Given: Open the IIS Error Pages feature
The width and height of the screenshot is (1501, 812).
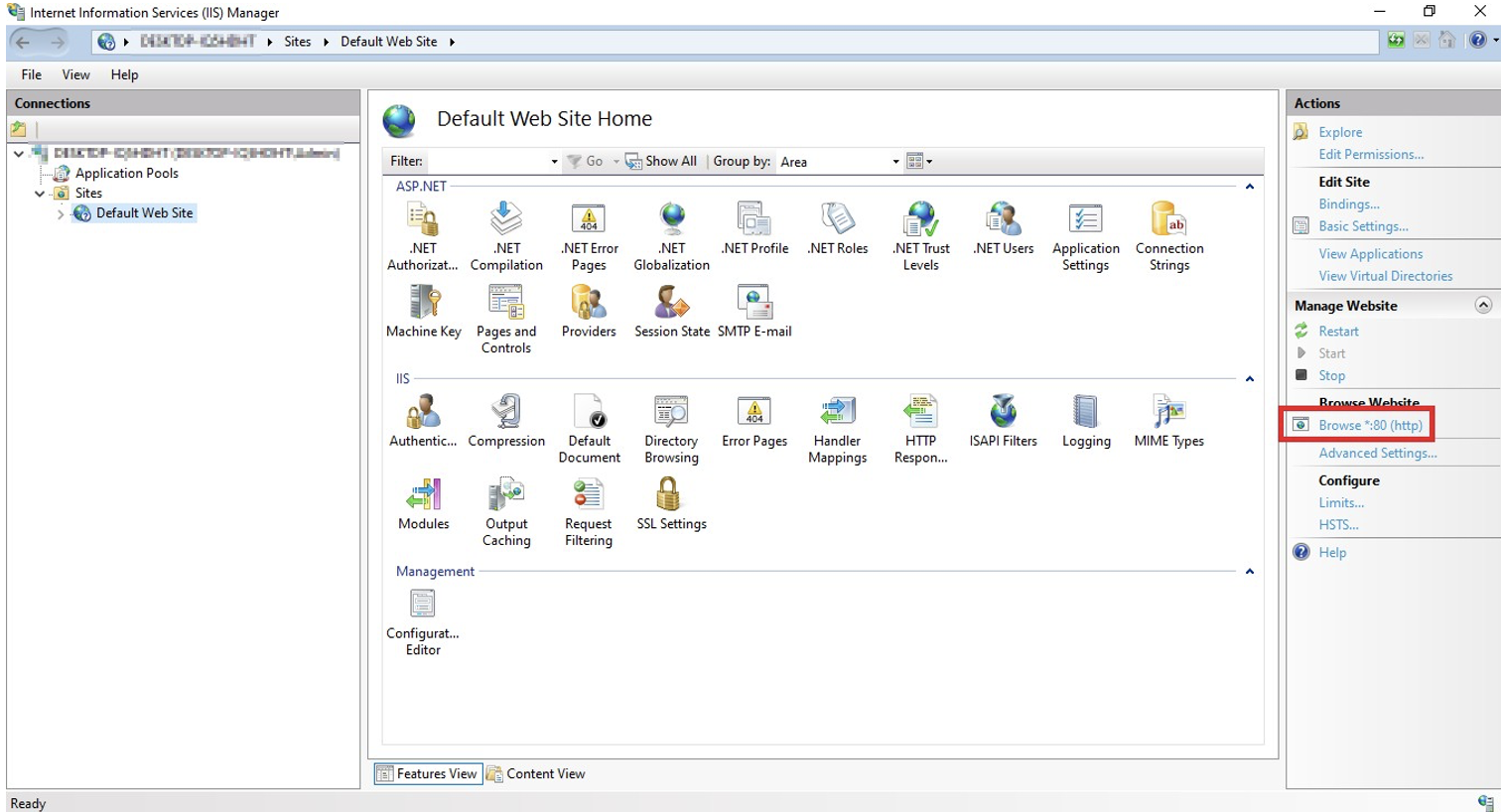Looking at the screenshot, I should pyautogui.click(x=754, y=422).
